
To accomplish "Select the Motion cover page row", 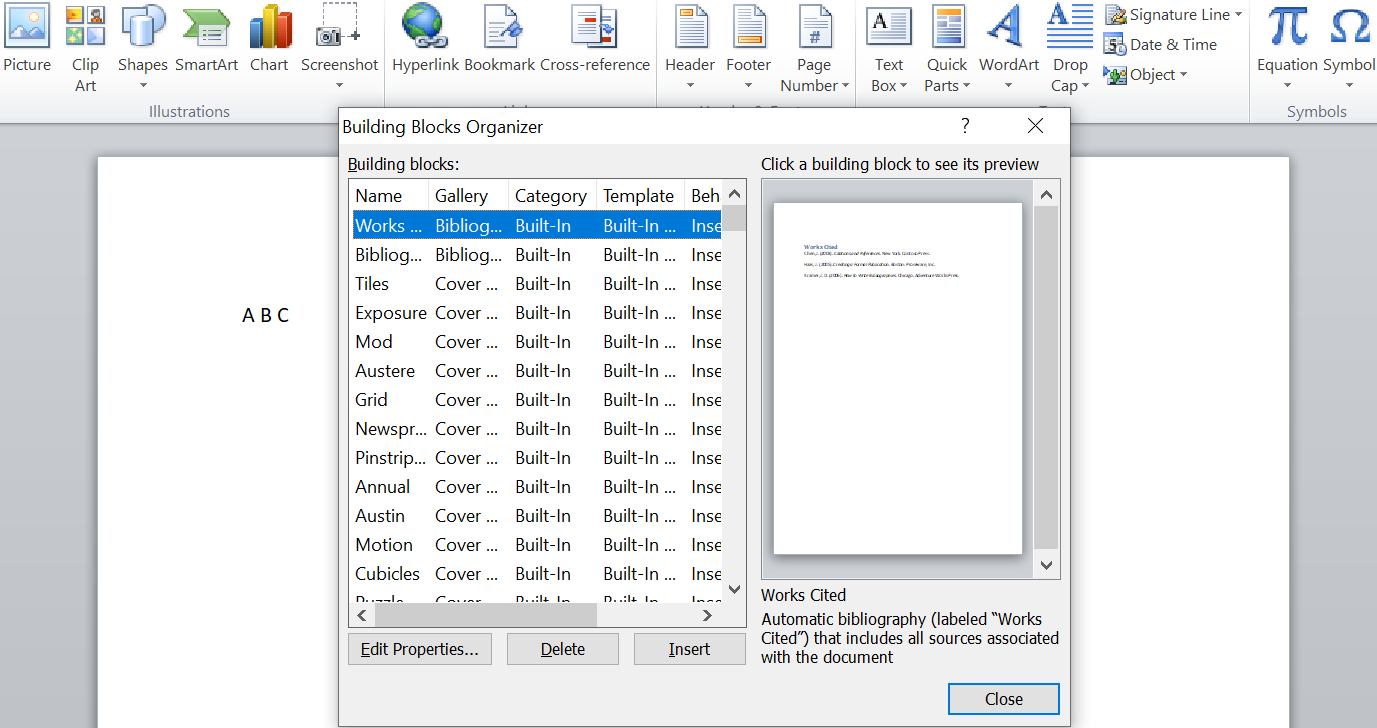I will click(537, 545).
